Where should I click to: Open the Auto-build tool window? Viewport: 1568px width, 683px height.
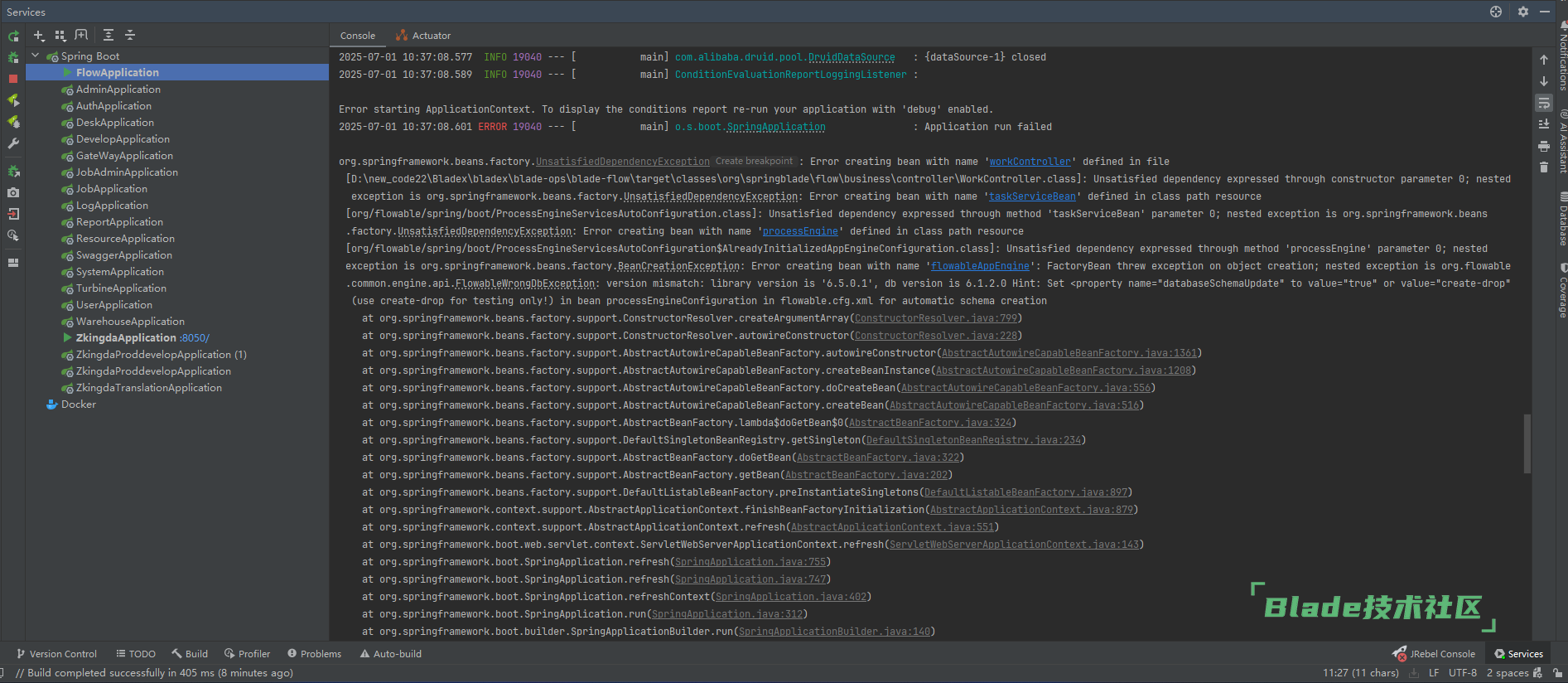390,654
